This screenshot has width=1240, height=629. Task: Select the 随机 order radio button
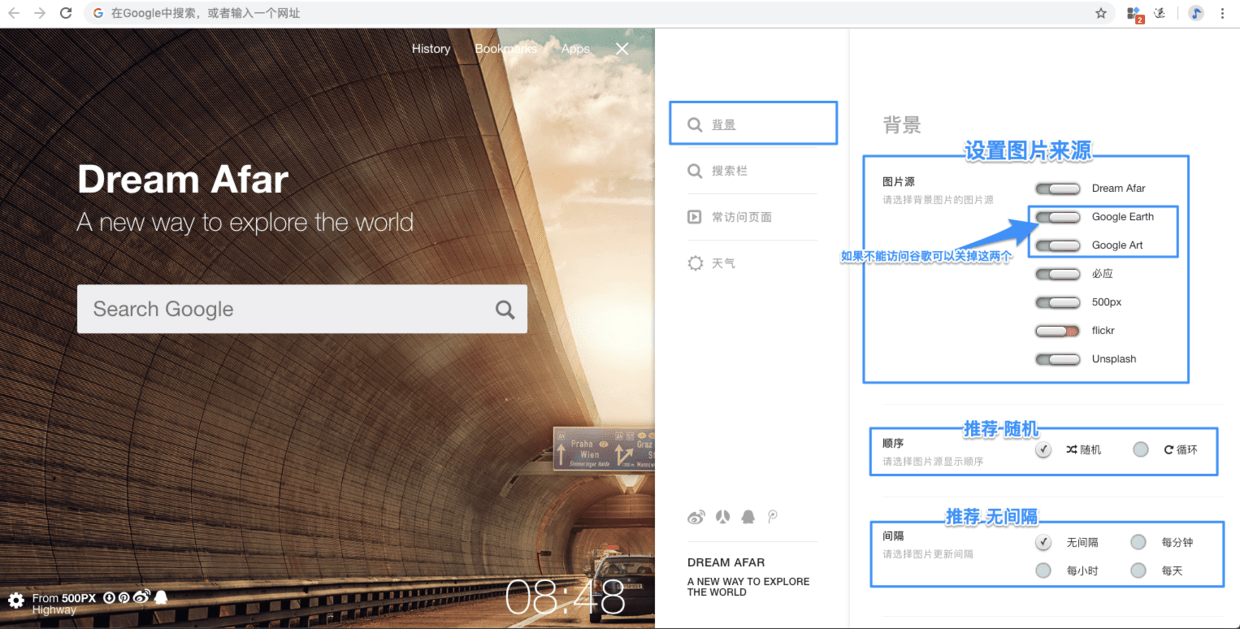pyautogui.click(x=1043, y=450)
